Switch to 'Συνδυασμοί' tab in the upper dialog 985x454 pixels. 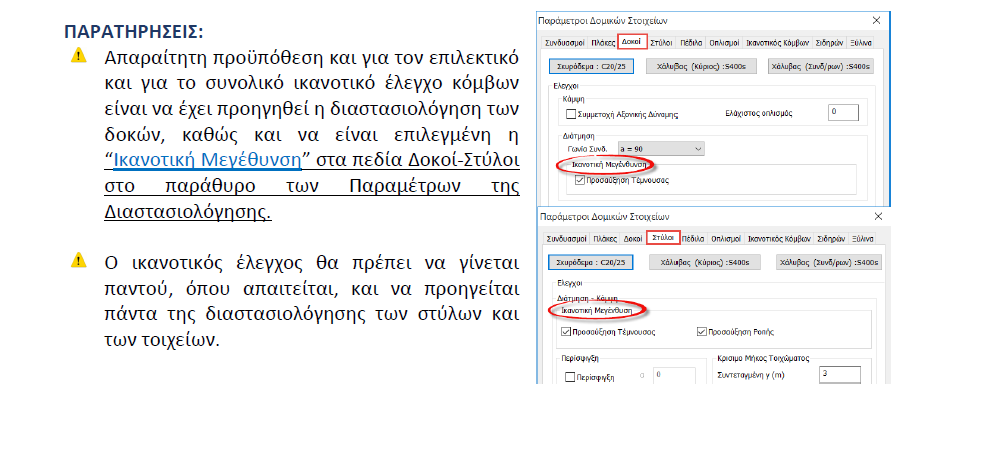coord(564,44)
